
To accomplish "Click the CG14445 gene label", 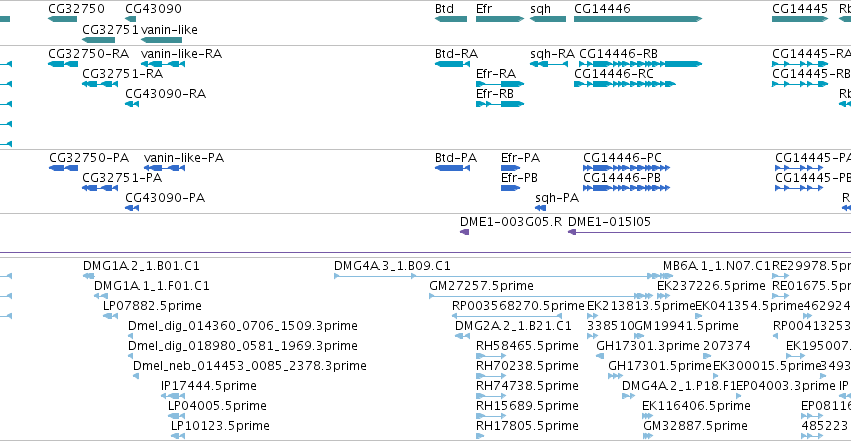I will pyautogui.click(x=800, y=9).
